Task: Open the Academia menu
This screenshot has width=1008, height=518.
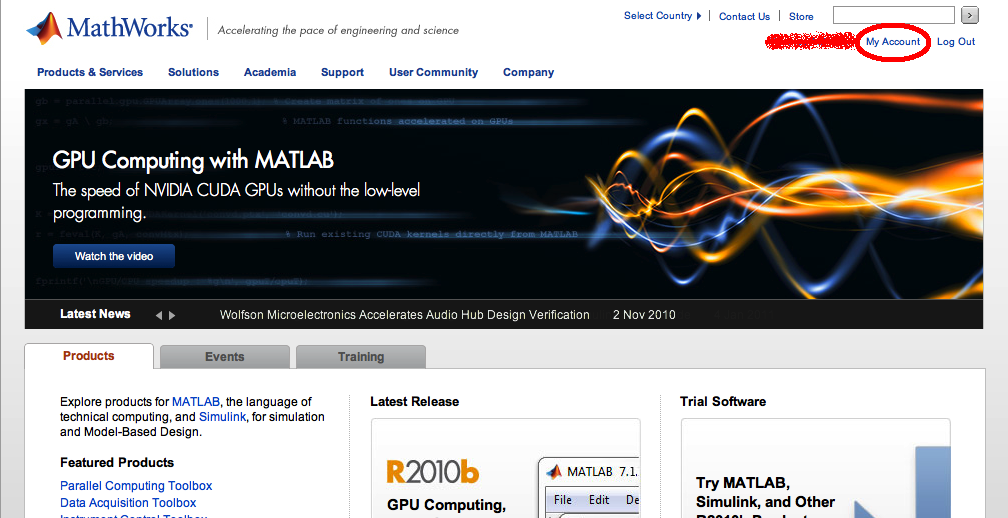Action: (x=270, y=72)
